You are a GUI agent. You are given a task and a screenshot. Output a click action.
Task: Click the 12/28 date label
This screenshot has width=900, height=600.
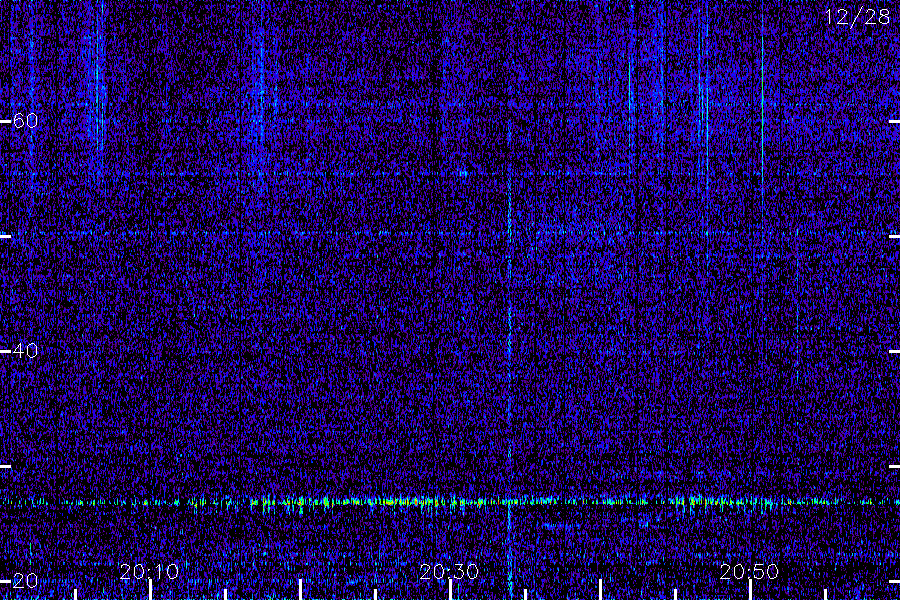[x=857, y=17]
